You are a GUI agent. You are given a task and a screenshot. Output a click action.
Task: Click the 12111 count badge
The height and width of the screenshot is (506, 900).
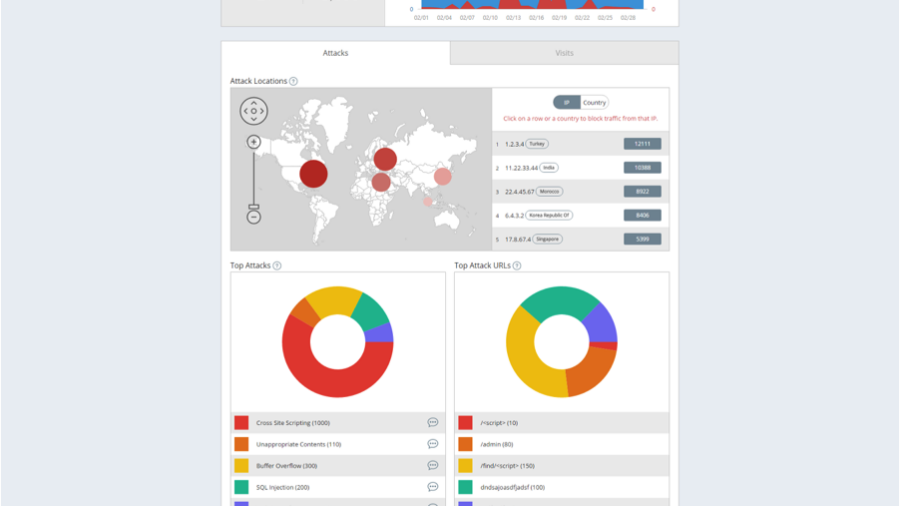[642, 144]
